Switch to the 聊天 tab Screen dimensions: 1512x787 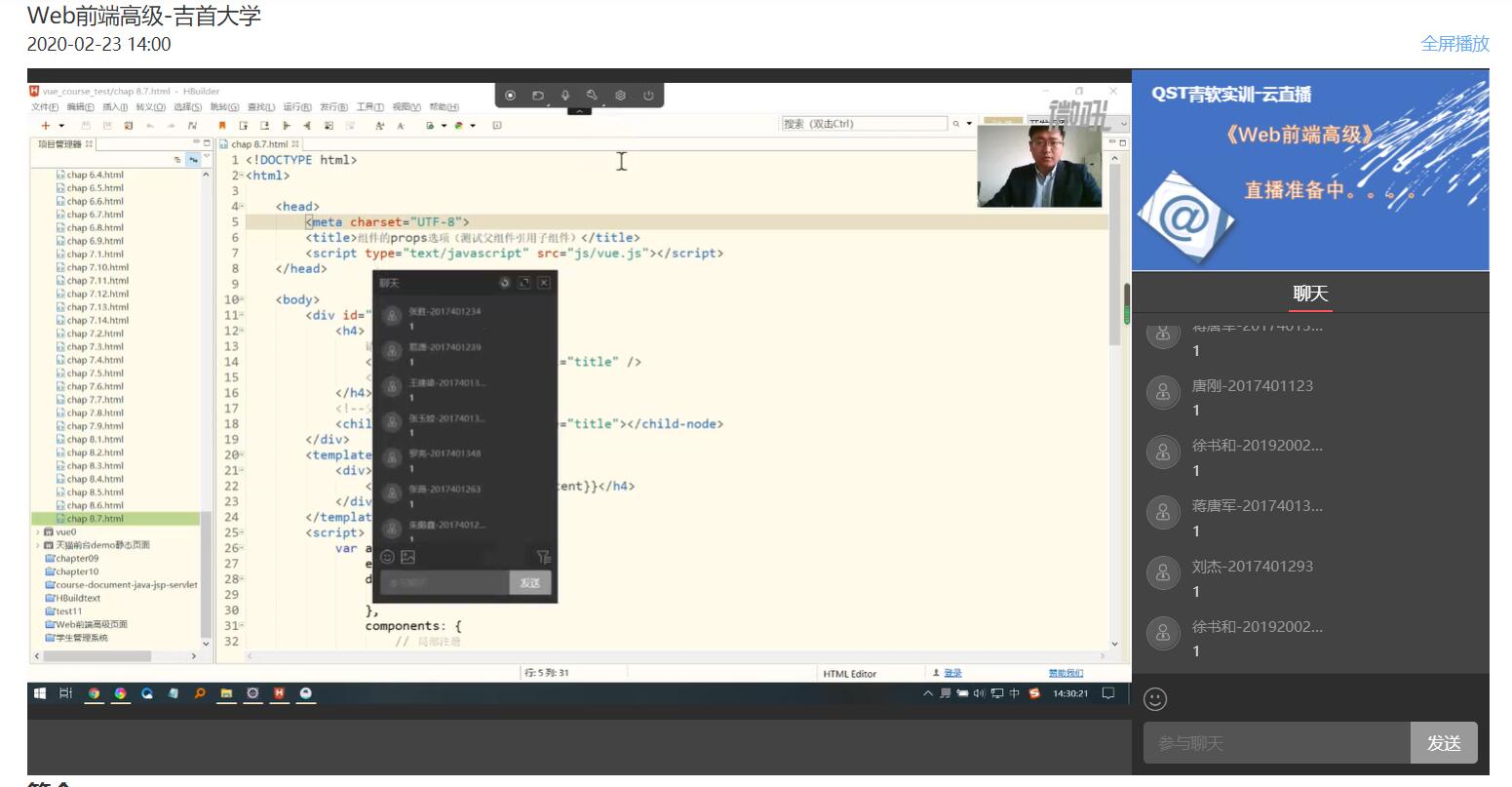click(x=1310, y=294)
